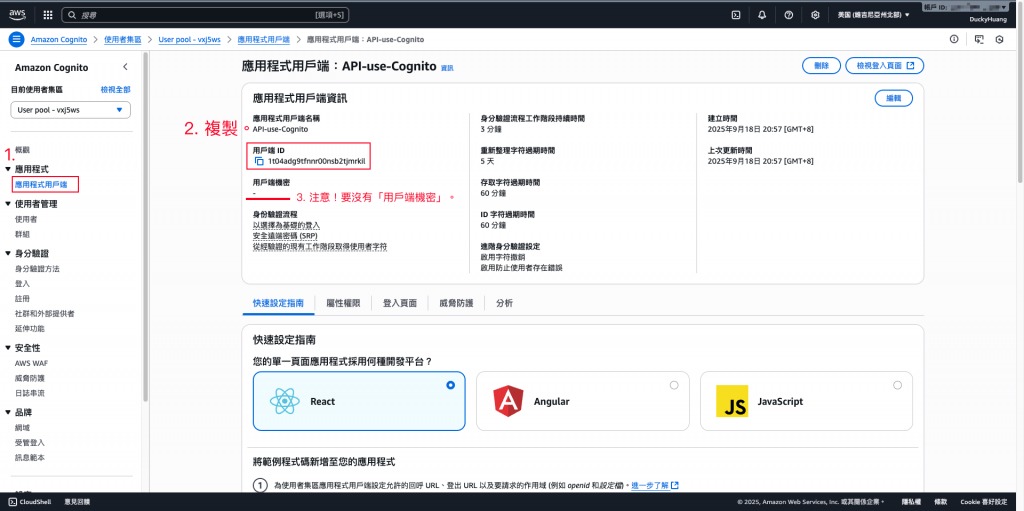
Task: Click the React logo icon
Action: 283,401
